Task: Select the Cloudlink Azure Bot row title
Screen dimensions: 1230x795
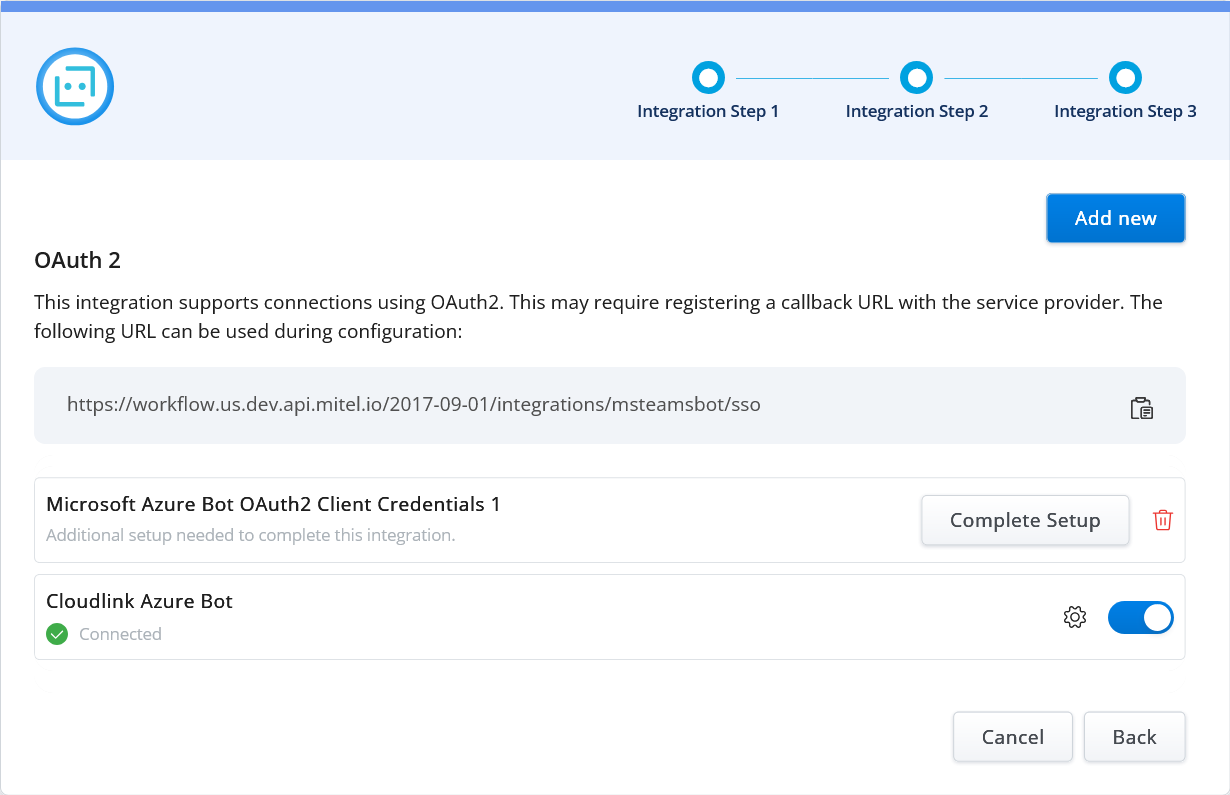Action: (x=139, y=602)
